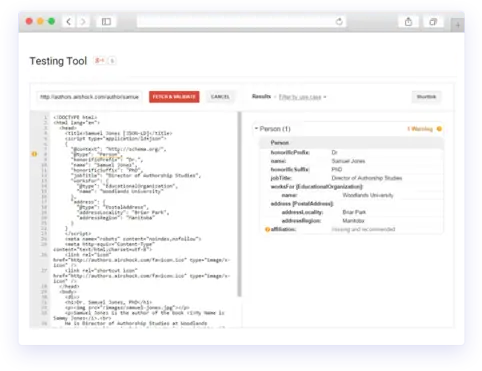Click Director of Authorship Studies value
The width and height of the screenshot is (482, 371).
367,178
